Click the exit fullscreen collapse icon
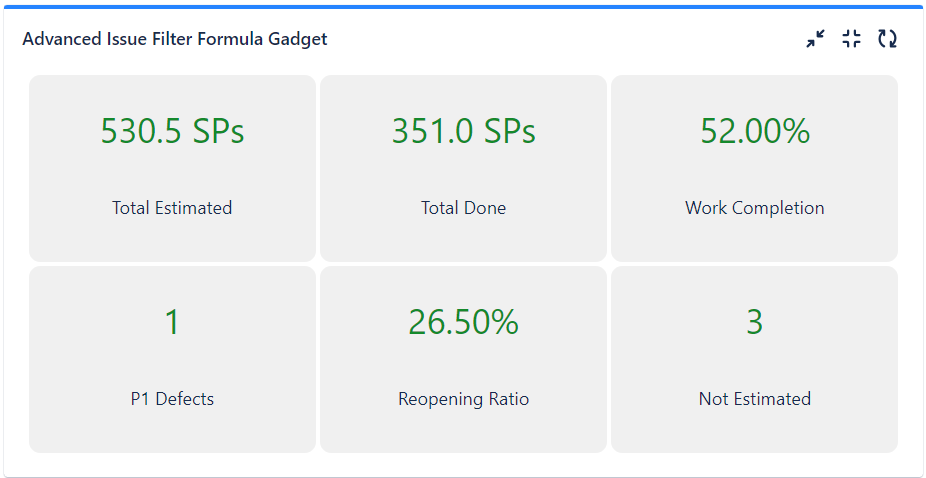 (852, 39)
